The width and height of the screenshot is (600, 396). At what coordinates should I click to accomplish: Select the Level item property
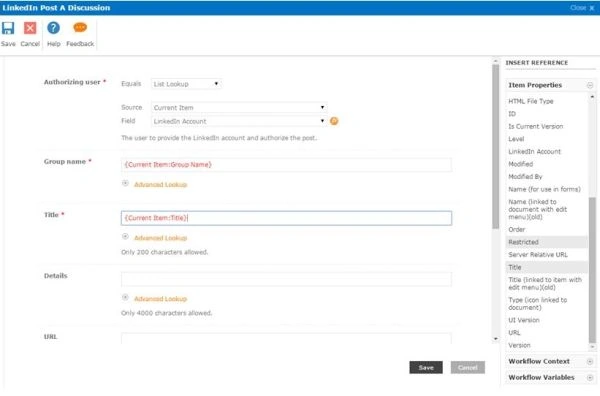point(516,139)
